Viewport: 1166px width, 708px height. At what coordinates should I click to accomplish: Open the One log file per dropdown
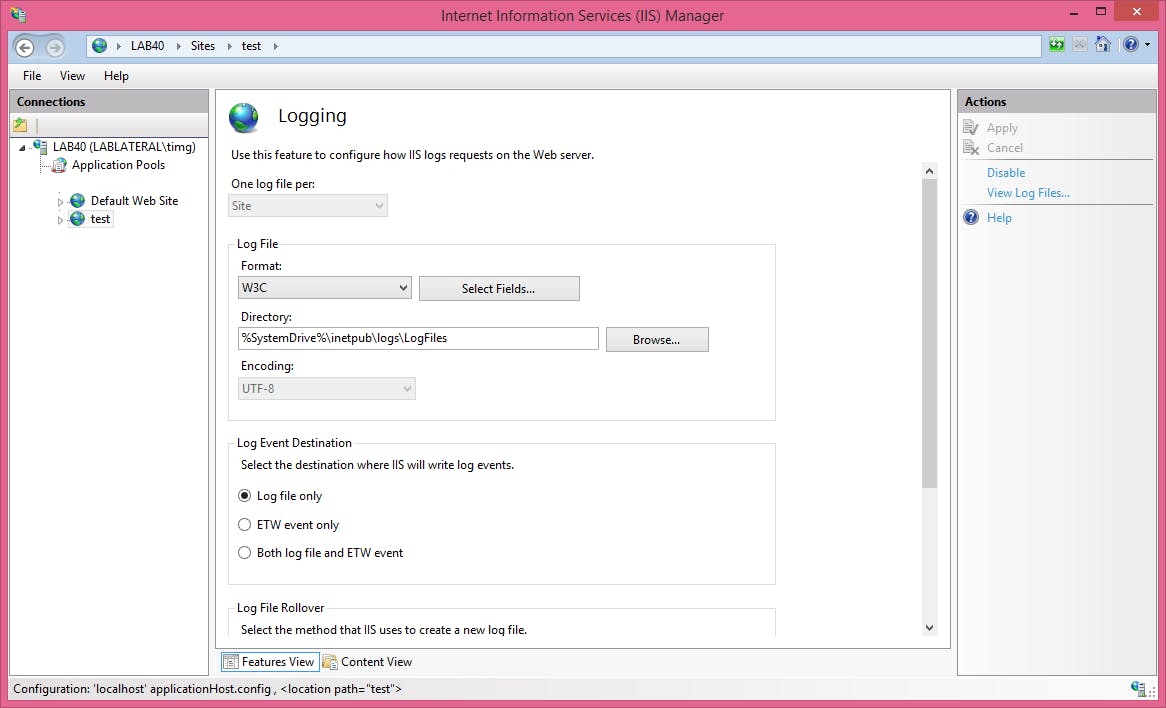[308, 206]
